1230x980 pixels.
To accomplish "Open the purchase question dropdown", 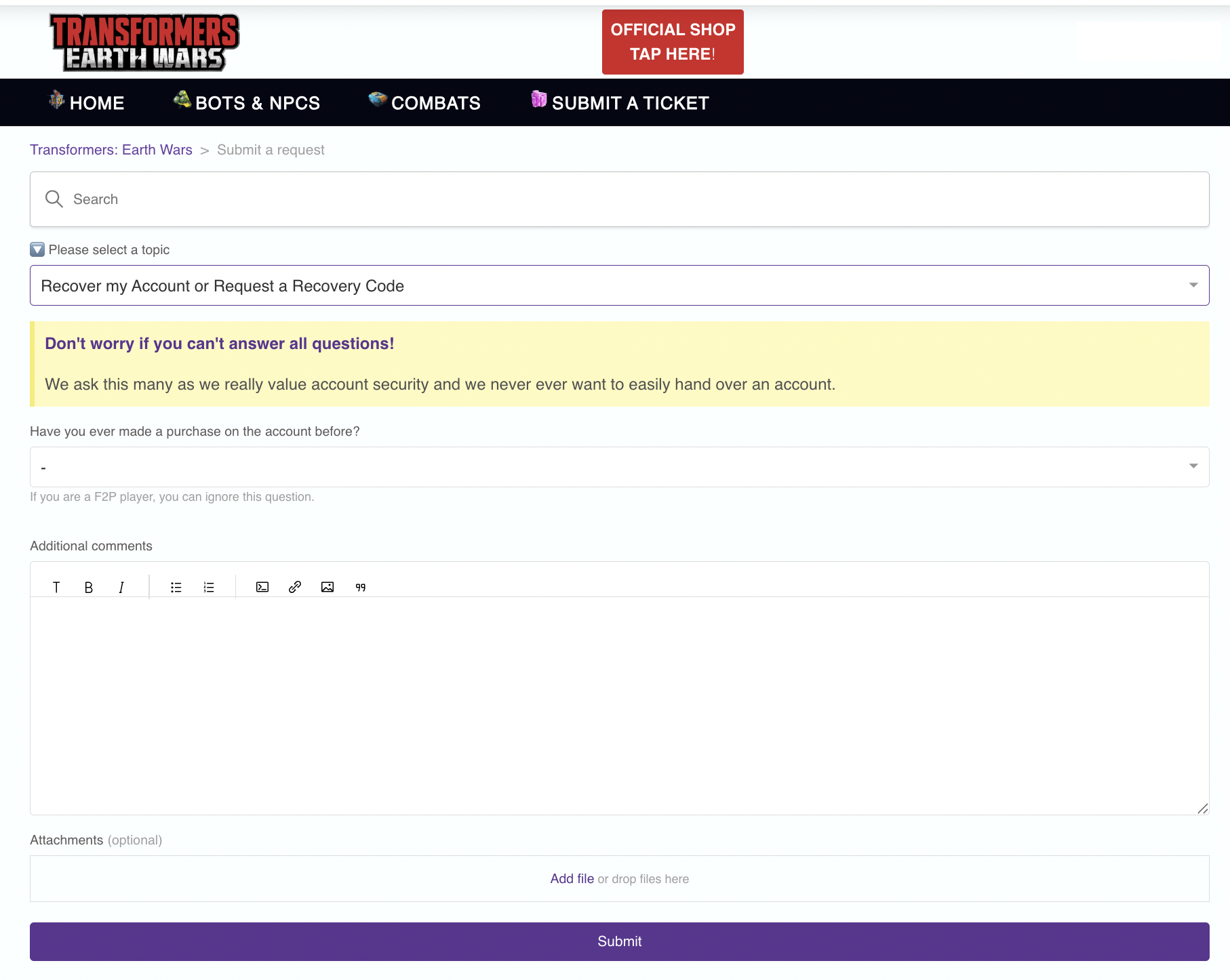I will (618, 466).
